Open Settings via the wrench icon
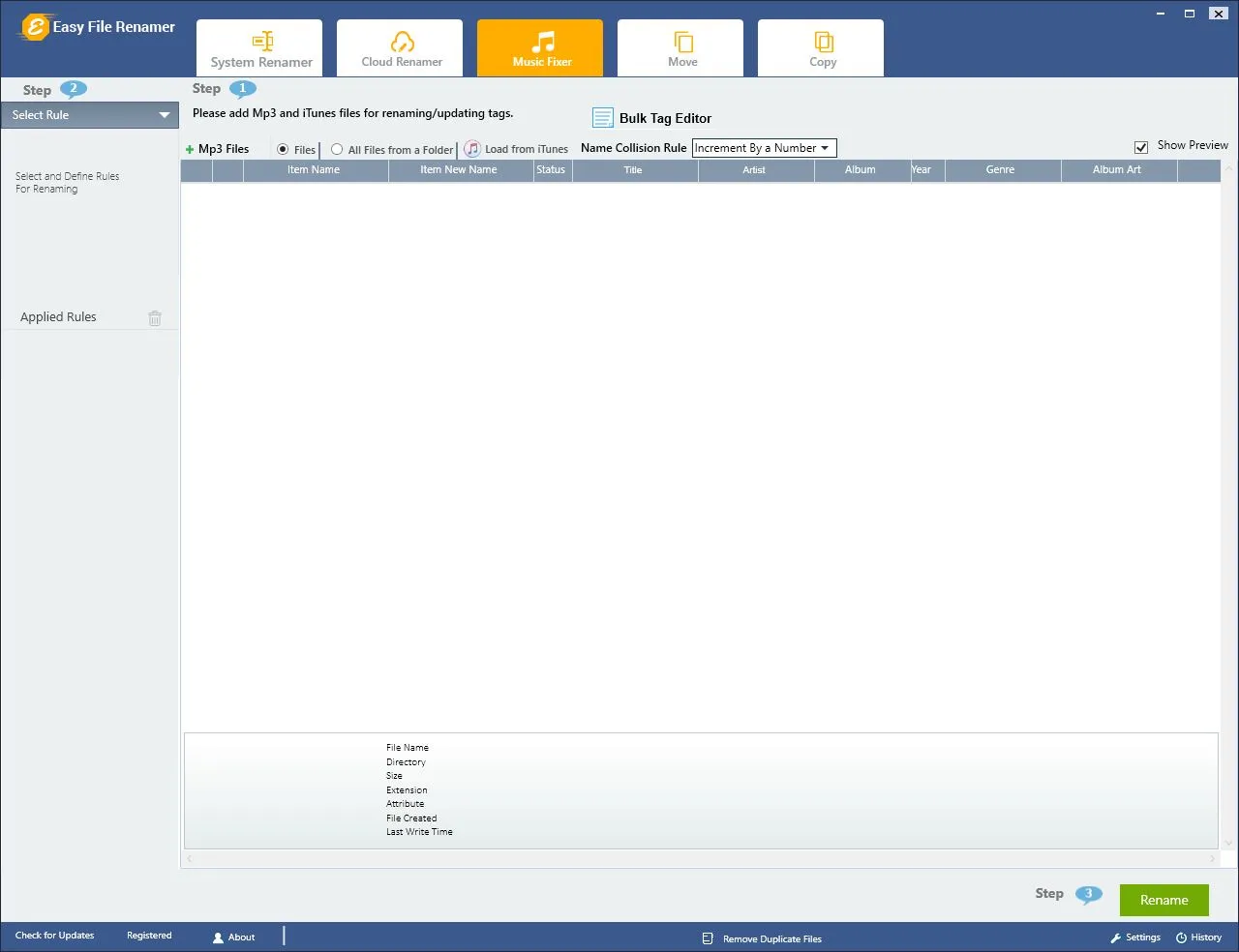This screenshot has height=952, width=1239. click(x=1134, y=937)
